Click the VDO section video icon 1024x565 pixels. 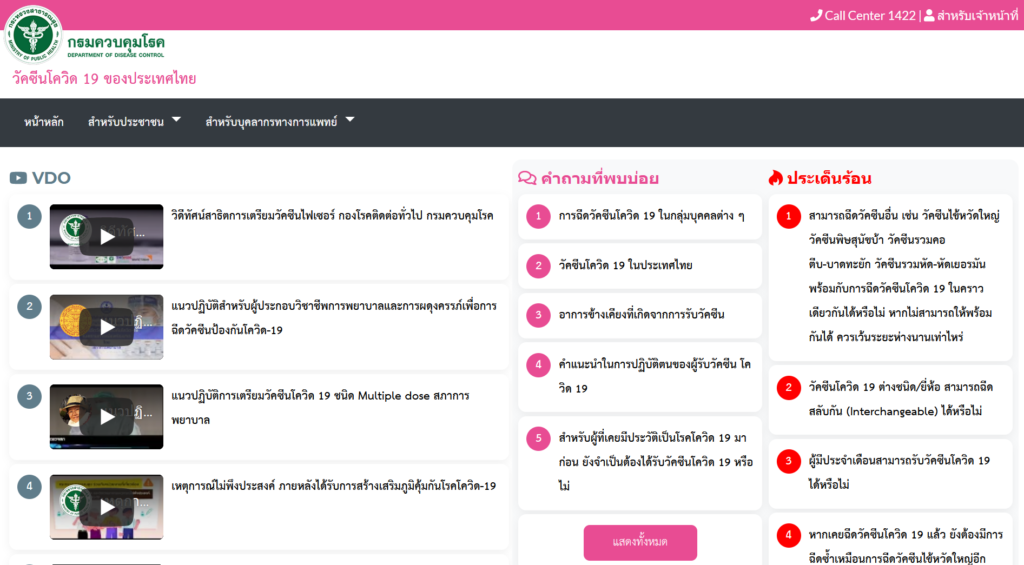click(x=18, y=178)
